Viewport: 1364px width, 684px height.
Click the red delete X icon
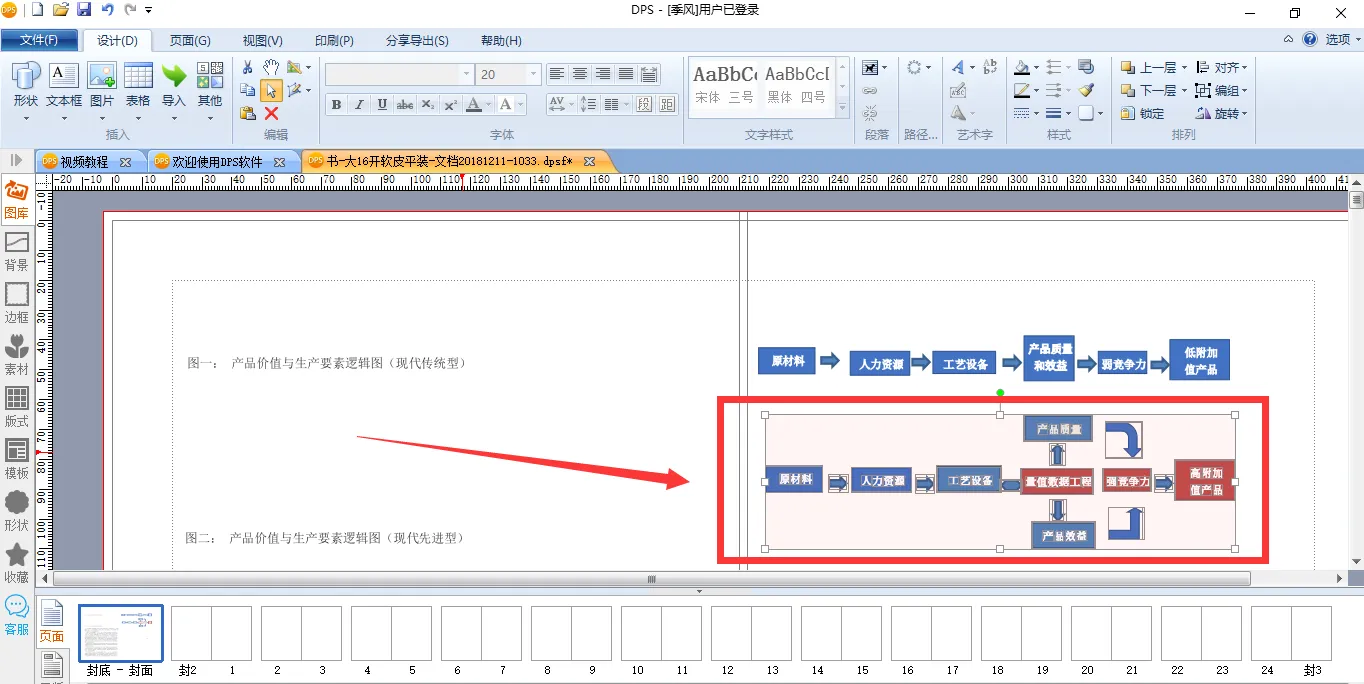click(271, 113)
